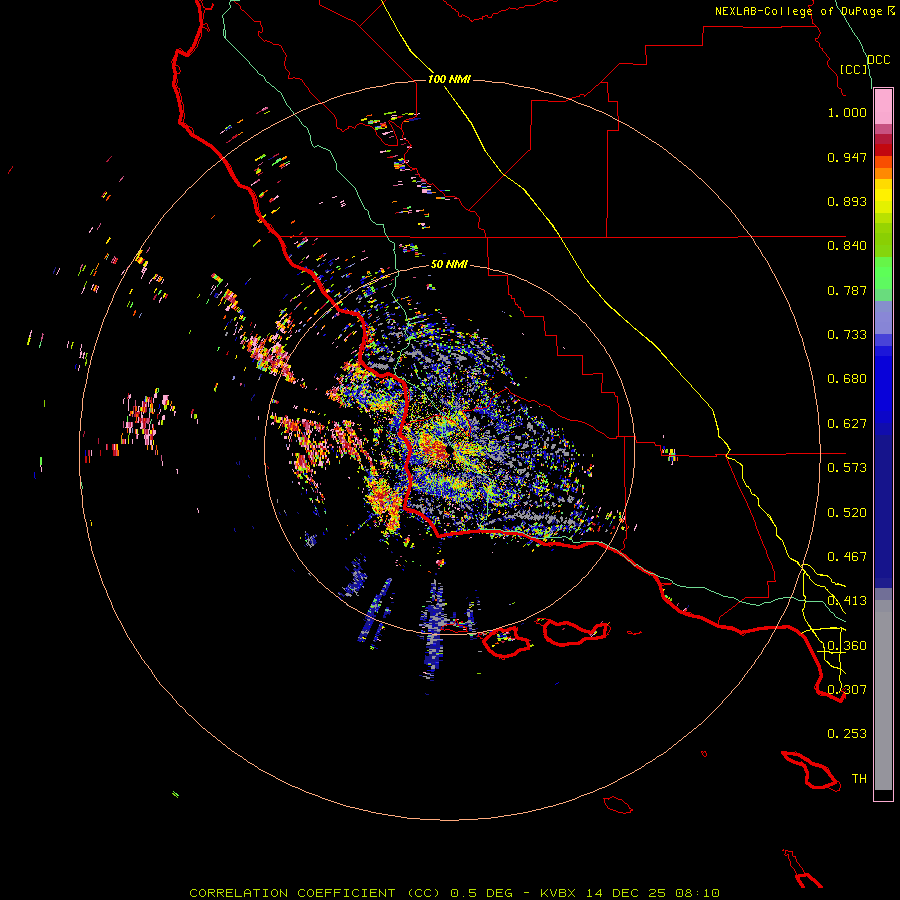Select the 0.520 scale value label

click(847, 513)
